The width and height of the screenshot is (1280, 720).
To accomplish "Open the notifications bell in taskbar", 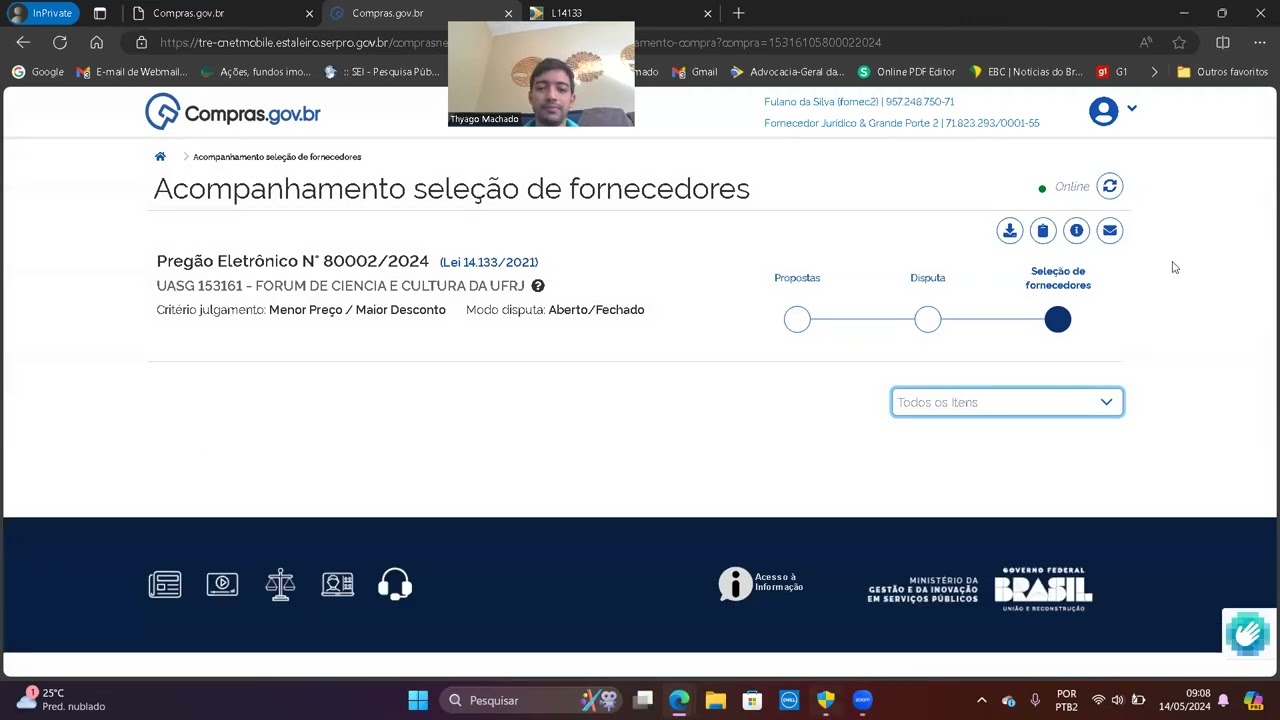I will [x=1223, y=700].
